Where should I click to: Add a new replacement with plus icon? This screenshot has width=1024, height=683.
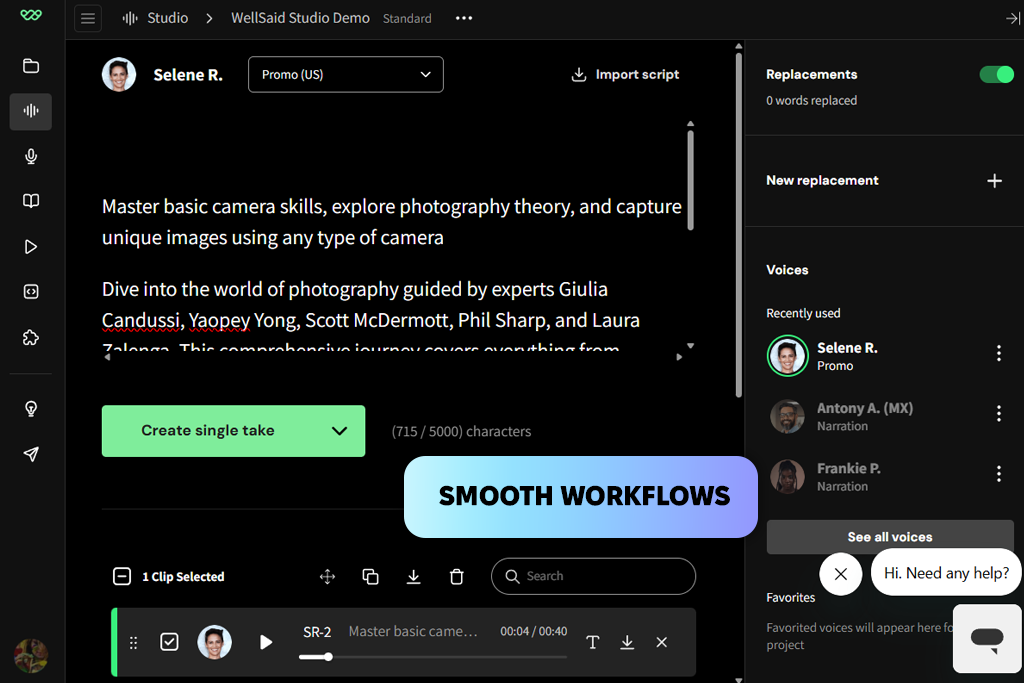point(994,181)
